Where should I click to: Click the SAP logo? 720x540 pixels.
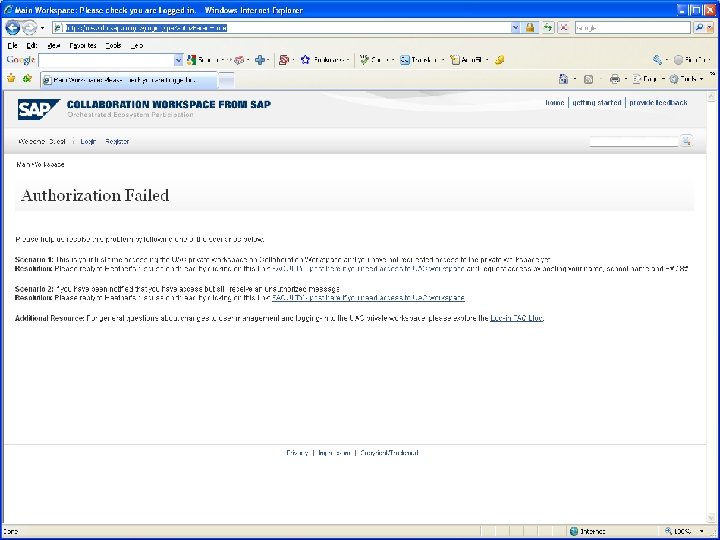coord(39,109)
